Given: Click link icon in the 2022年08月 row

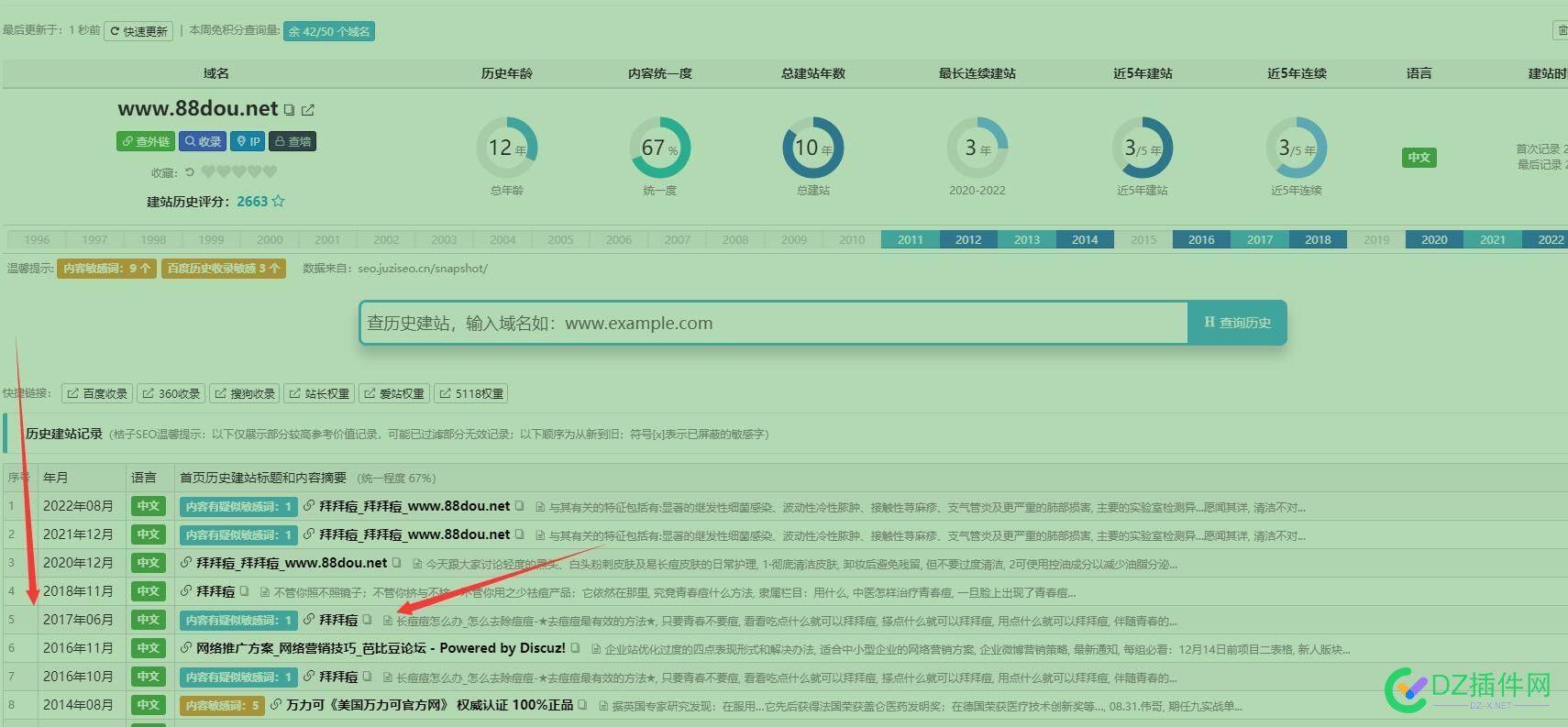Looking at the screenshot, I should pos(309,506).
